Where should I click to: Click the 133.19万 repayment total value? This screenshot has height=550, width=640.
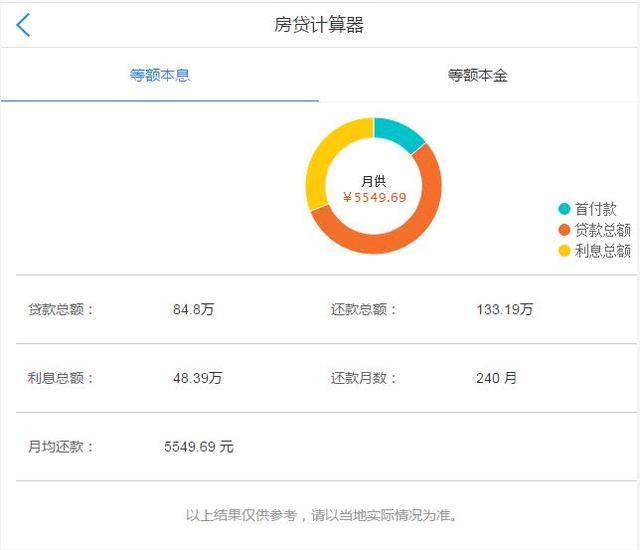pyautogui.click(x=504, y=310)
